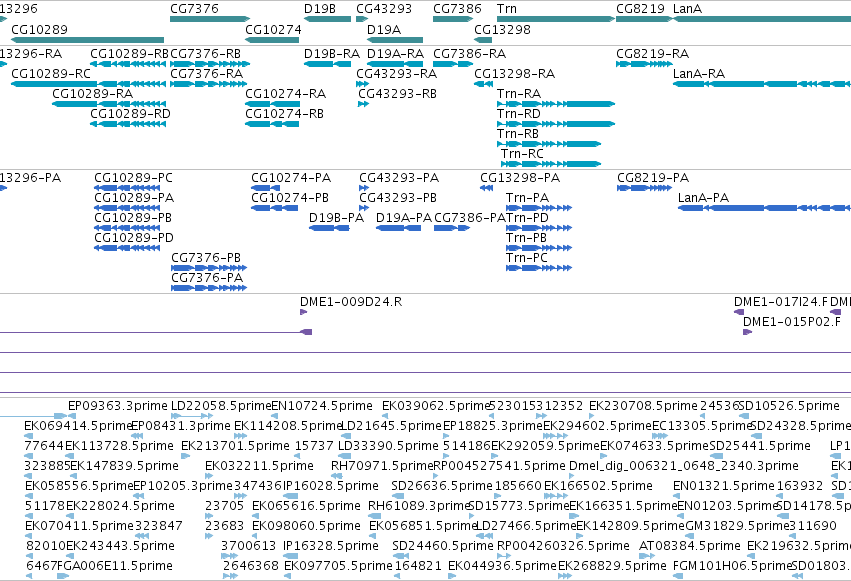Viewport: 851px width, 581px height.
Task: Click the LanA gene span
Action: coord(762,19)
